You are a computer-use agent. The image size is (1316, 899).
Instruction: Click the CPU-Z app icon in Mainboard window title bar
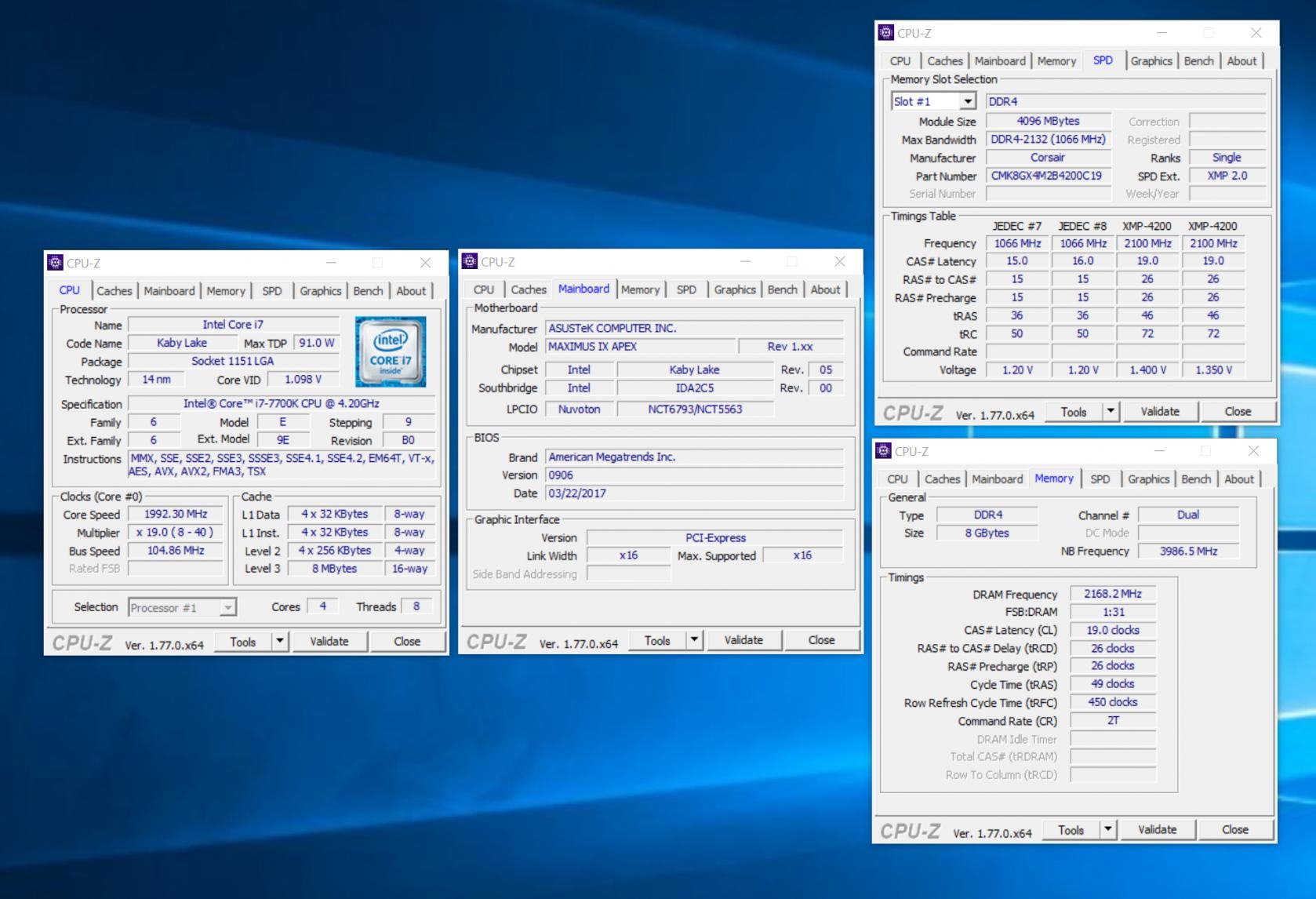[470, 261]
